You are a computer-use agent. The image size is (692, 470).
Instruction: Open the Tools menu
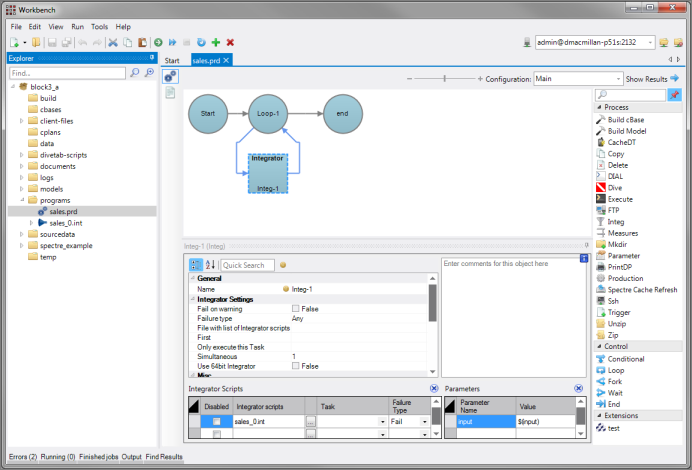99,26
